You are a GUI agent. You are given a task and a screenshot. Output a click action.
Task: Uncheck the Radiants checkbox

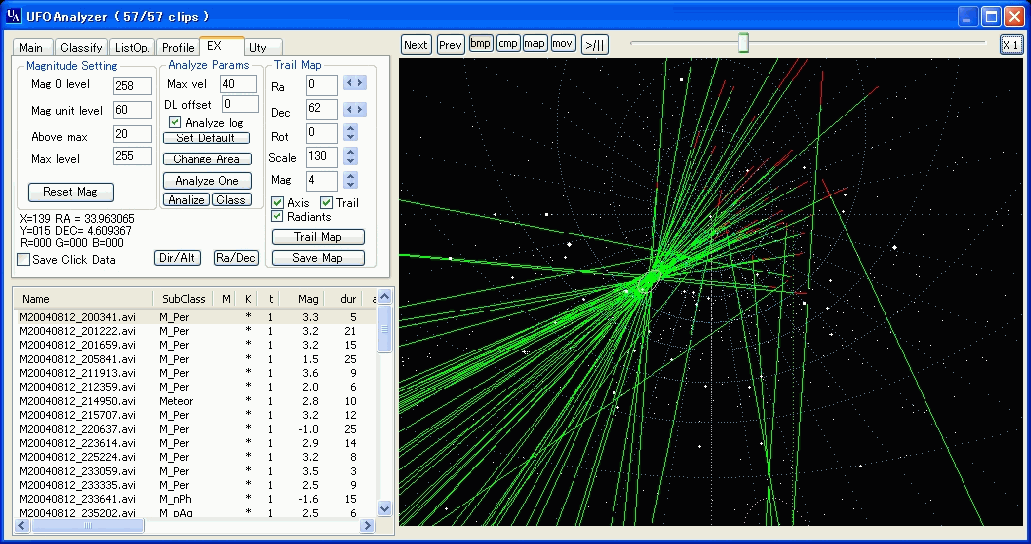[278, 216]
